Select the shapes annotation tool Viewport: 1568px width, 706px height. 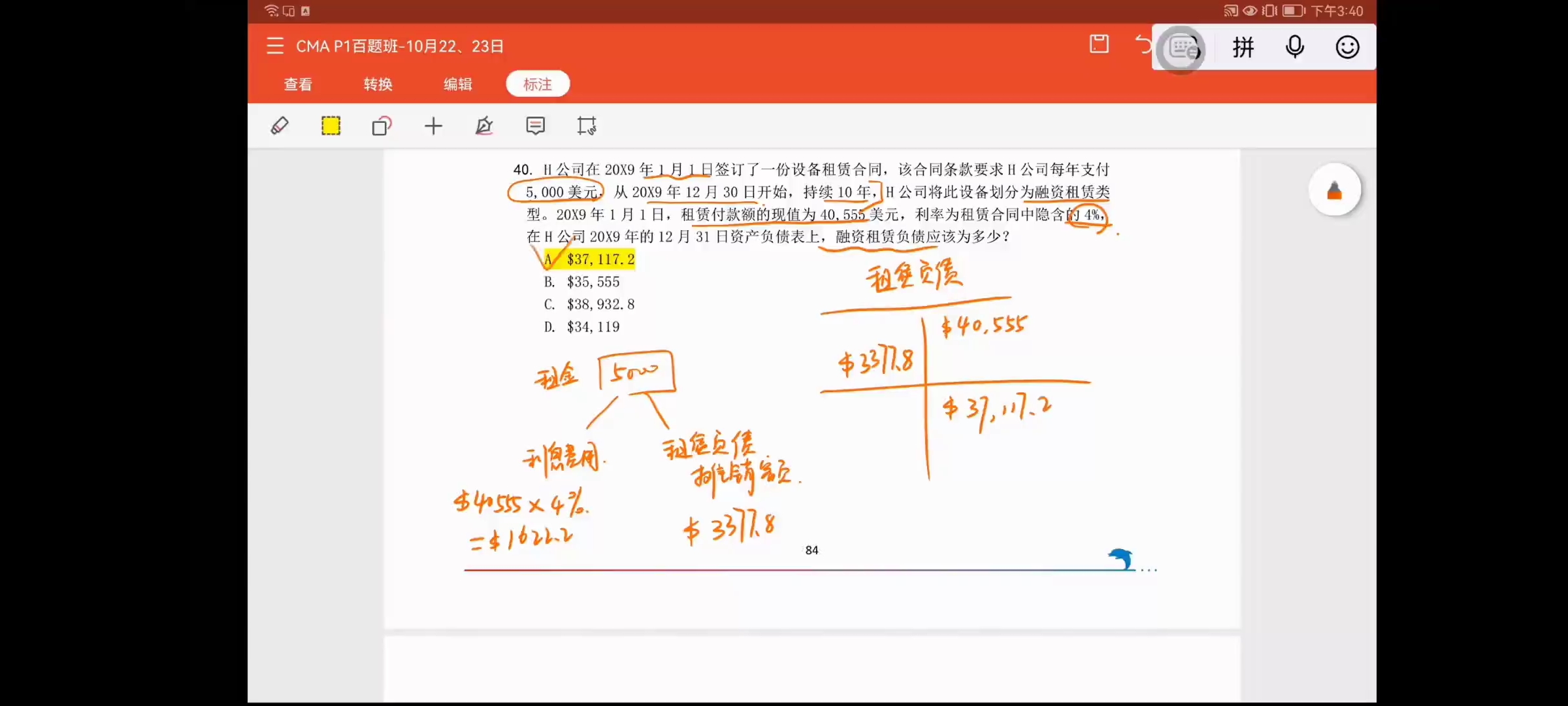pyautogui.click(x=382, y=126)
